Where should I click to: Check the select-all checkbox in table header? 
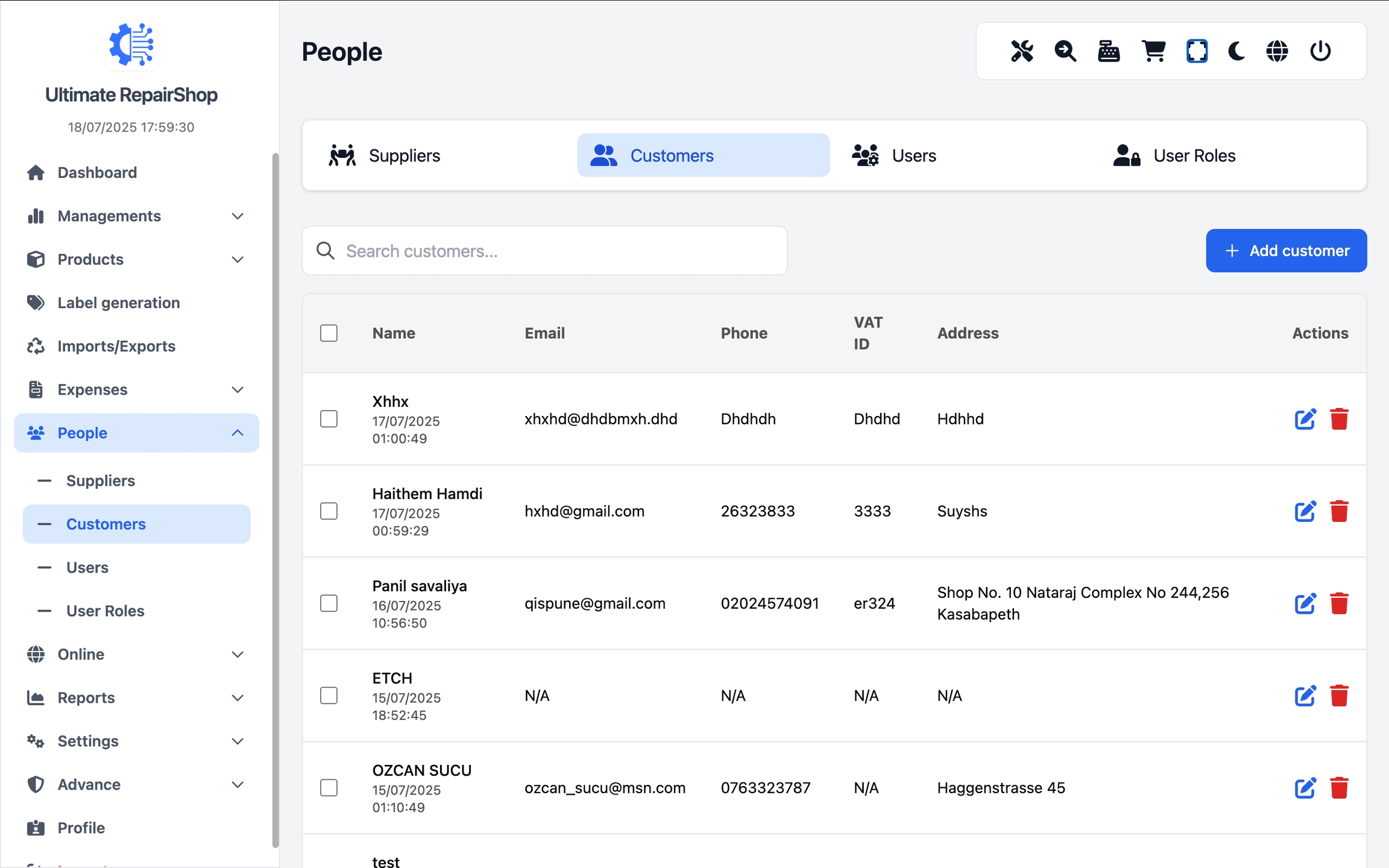[329, 333]
